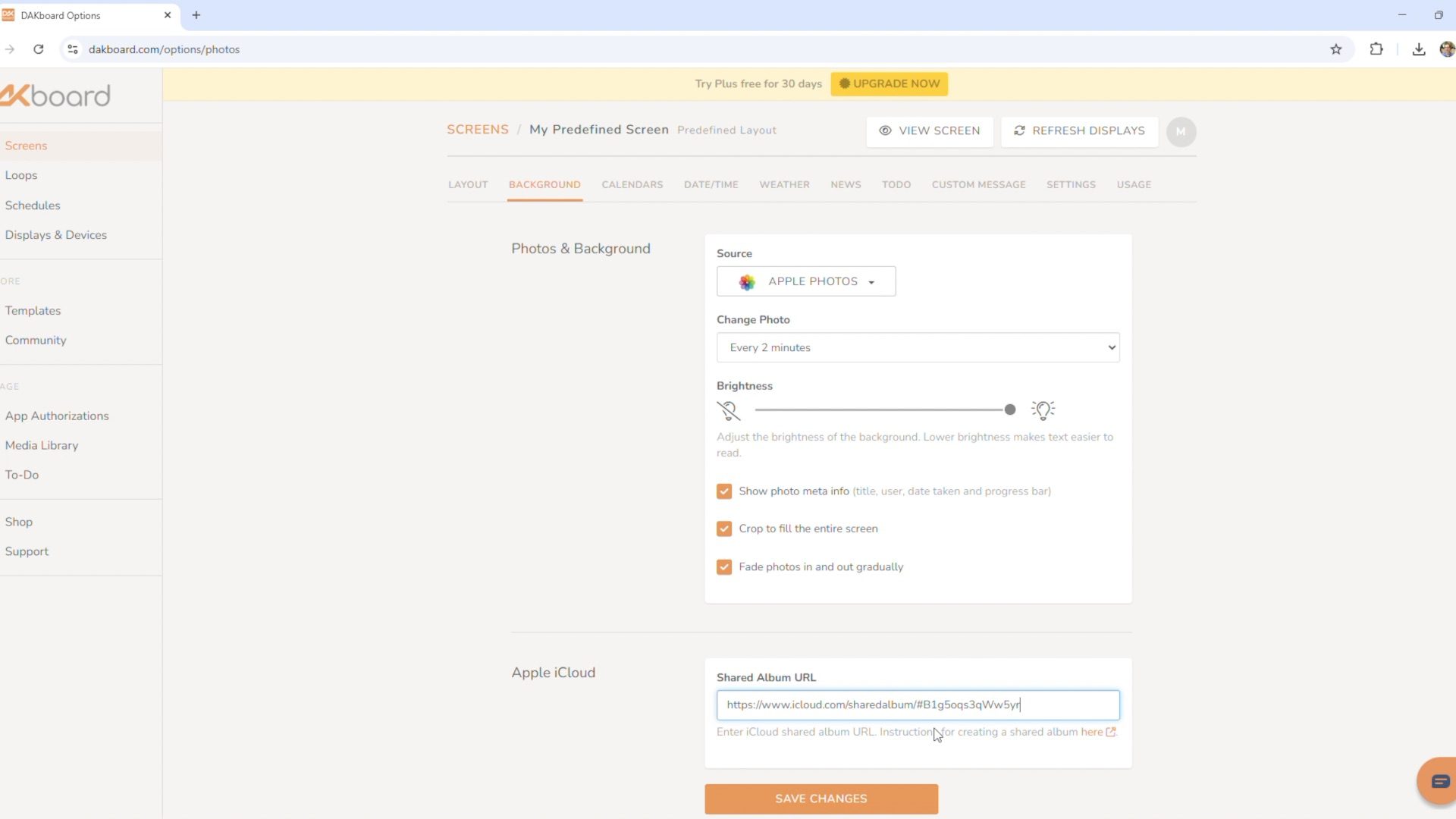
Task: Click the View Screen button
Action: [930, 130]
